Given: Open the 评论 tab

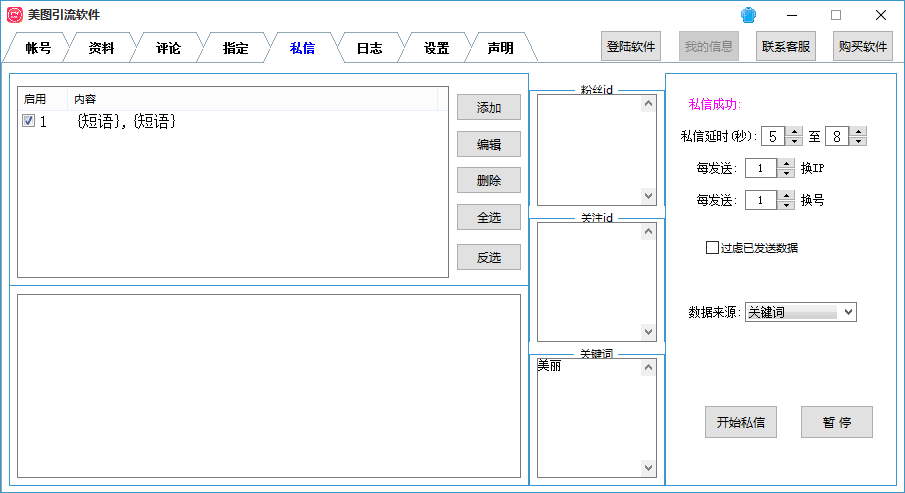Looking at the screenshot, I should (169, 48).
